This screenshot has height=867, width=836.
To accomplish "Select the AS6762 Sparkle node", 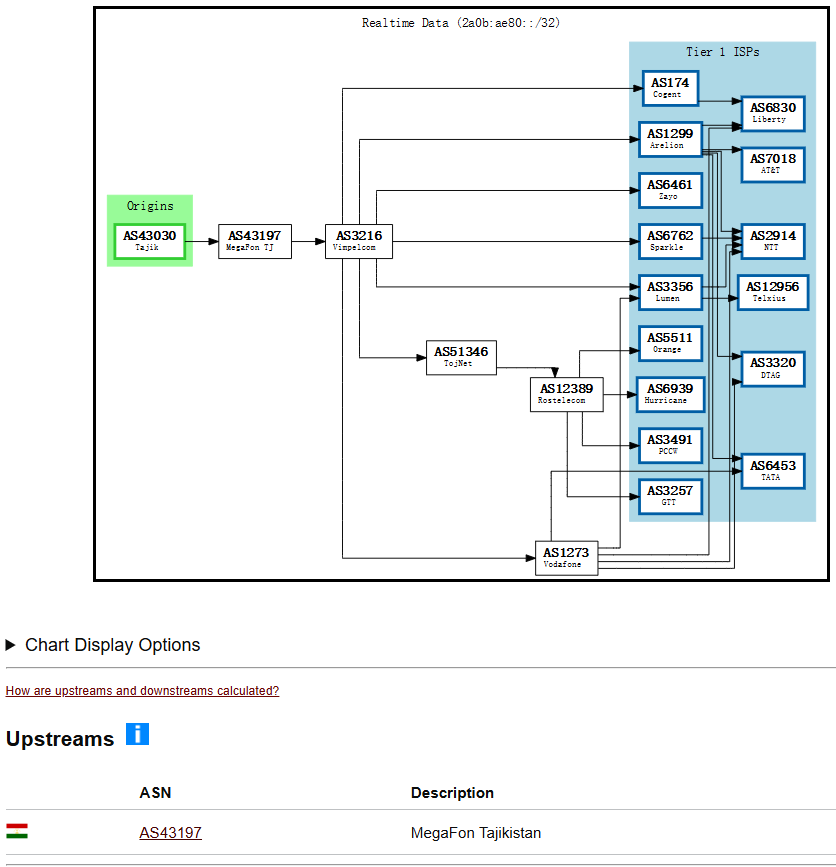I will click(x=671, y=241).
